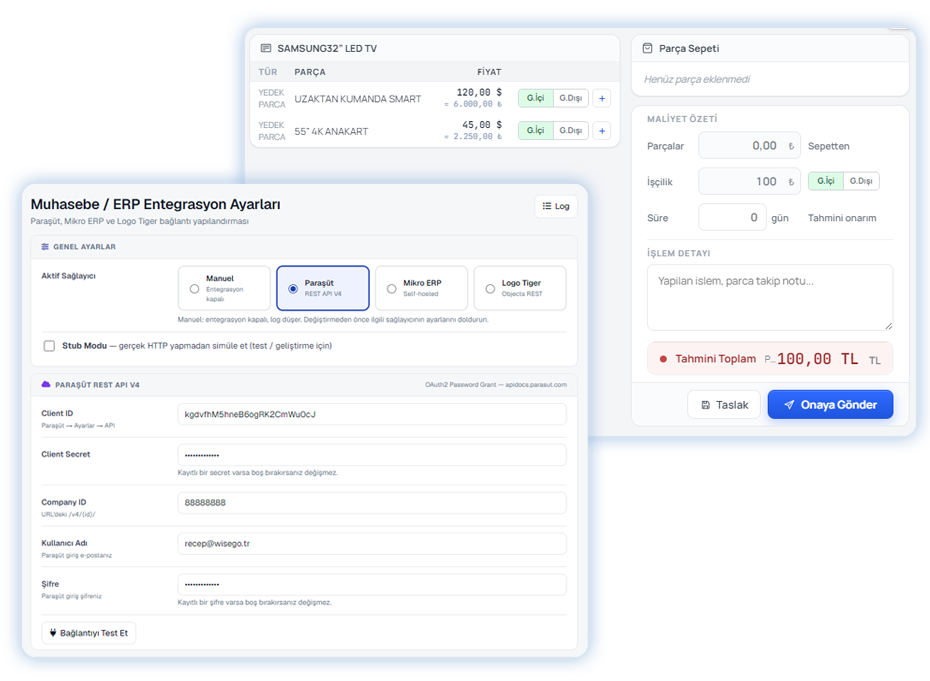Click the Paraşüt cloud icon

coord(46,384)
